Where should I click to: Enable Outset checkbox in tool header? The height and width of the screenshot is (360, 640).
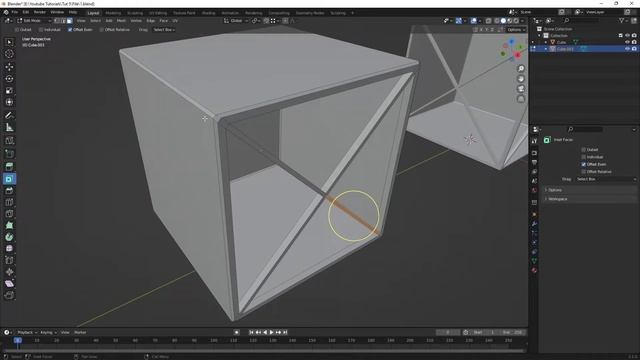17,30
